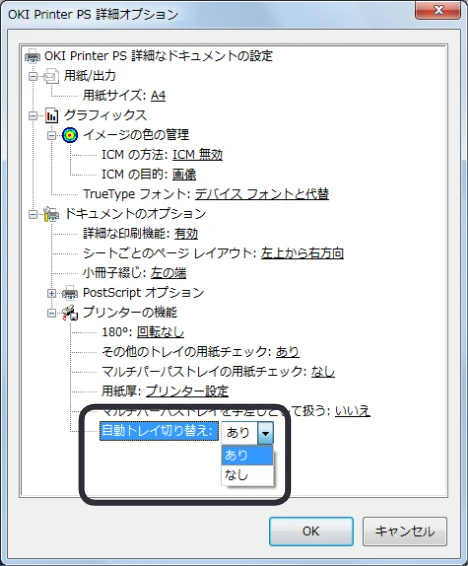This screenshot has height=566, width=468.
Task: Select マルチパーパストレイの用紙チェック なし value
Action: click(323, 372)
